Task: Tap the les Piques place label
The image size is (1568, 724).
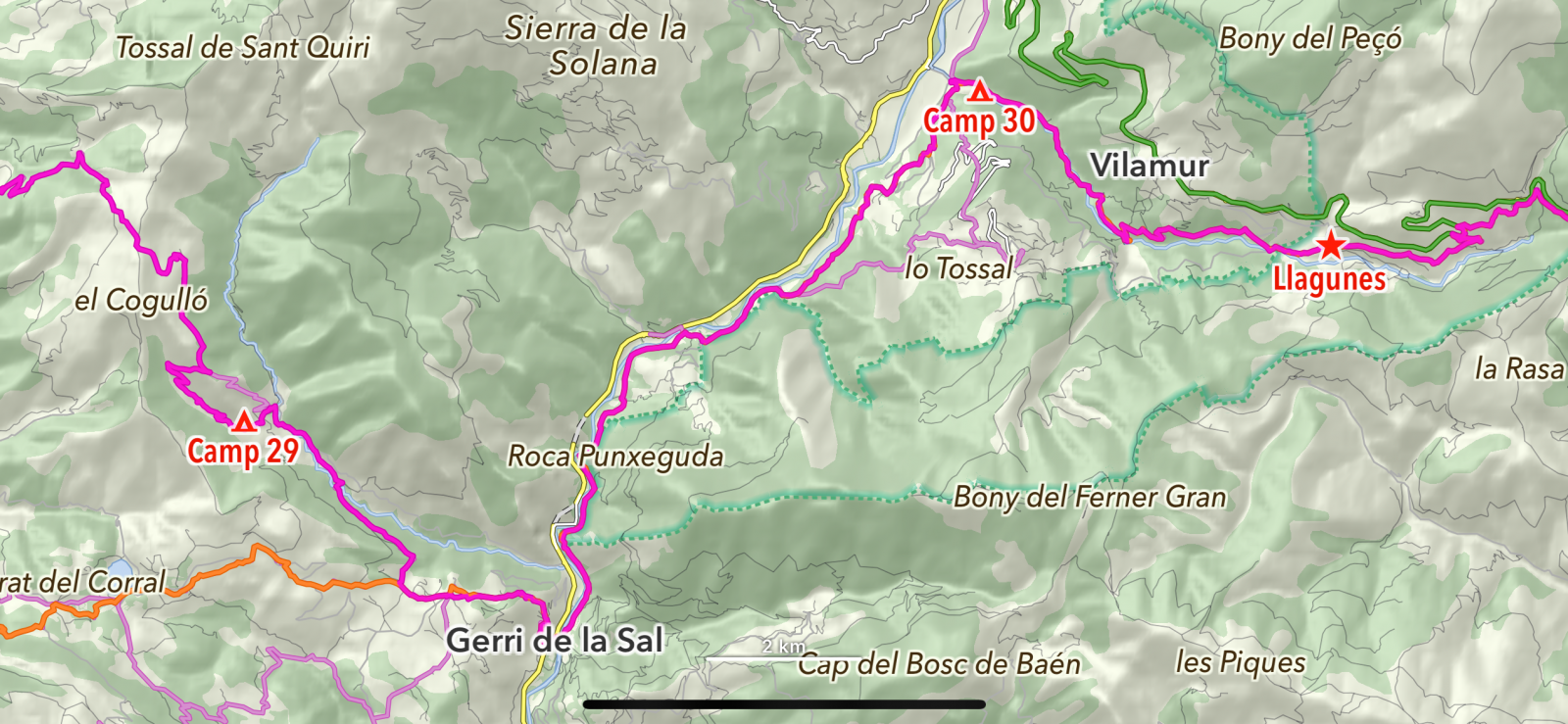Action: tap(1241, 662)
